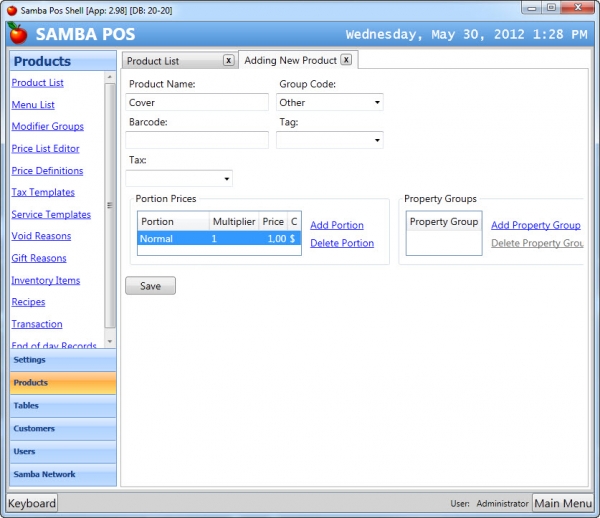600x518 pixels.
Task: Click the Samba POS apple logo
Action: [x=17, y=33]
